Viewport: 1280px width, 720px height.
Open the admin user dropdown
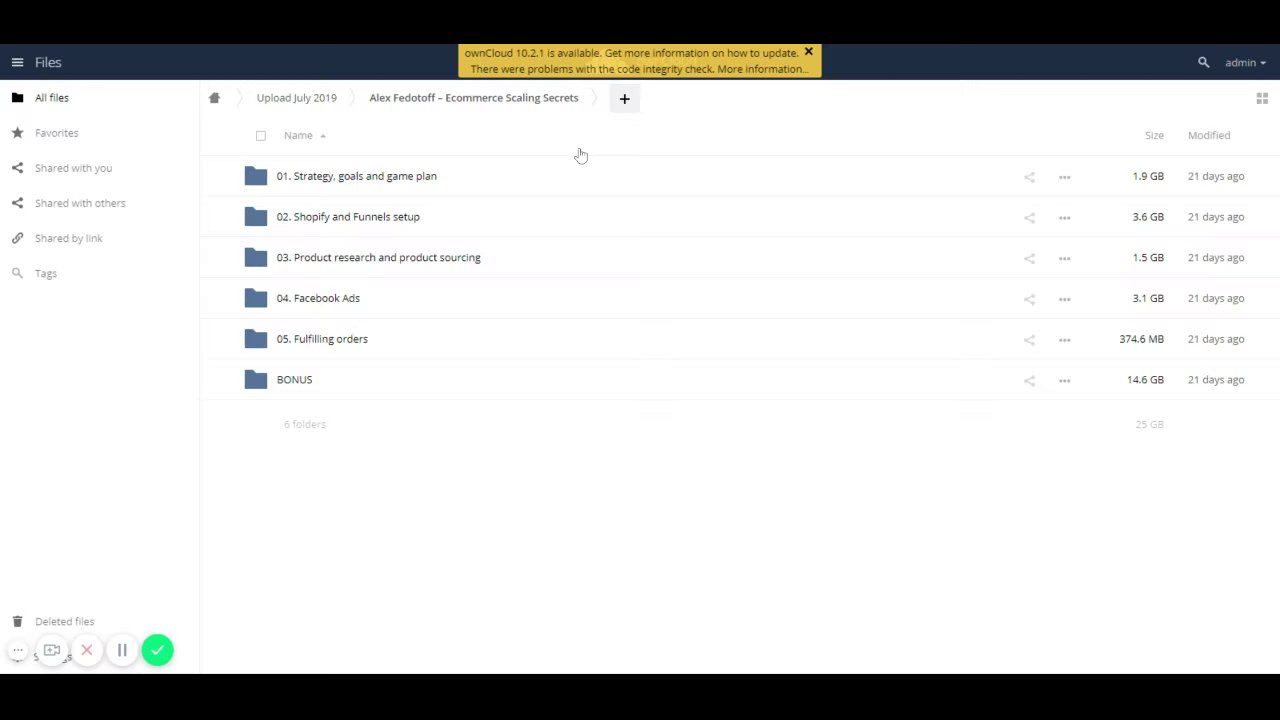(1245, 62)
